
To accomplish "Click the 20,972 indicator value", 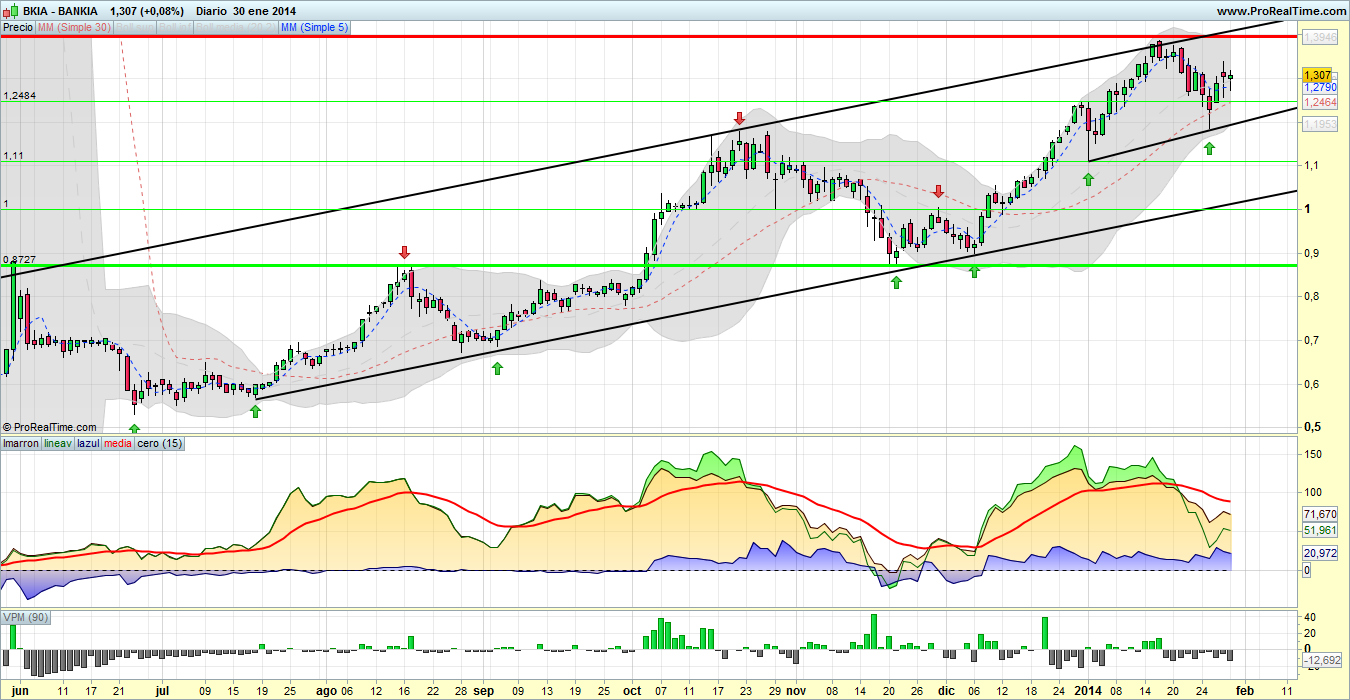I will (x=1319, y=554).
